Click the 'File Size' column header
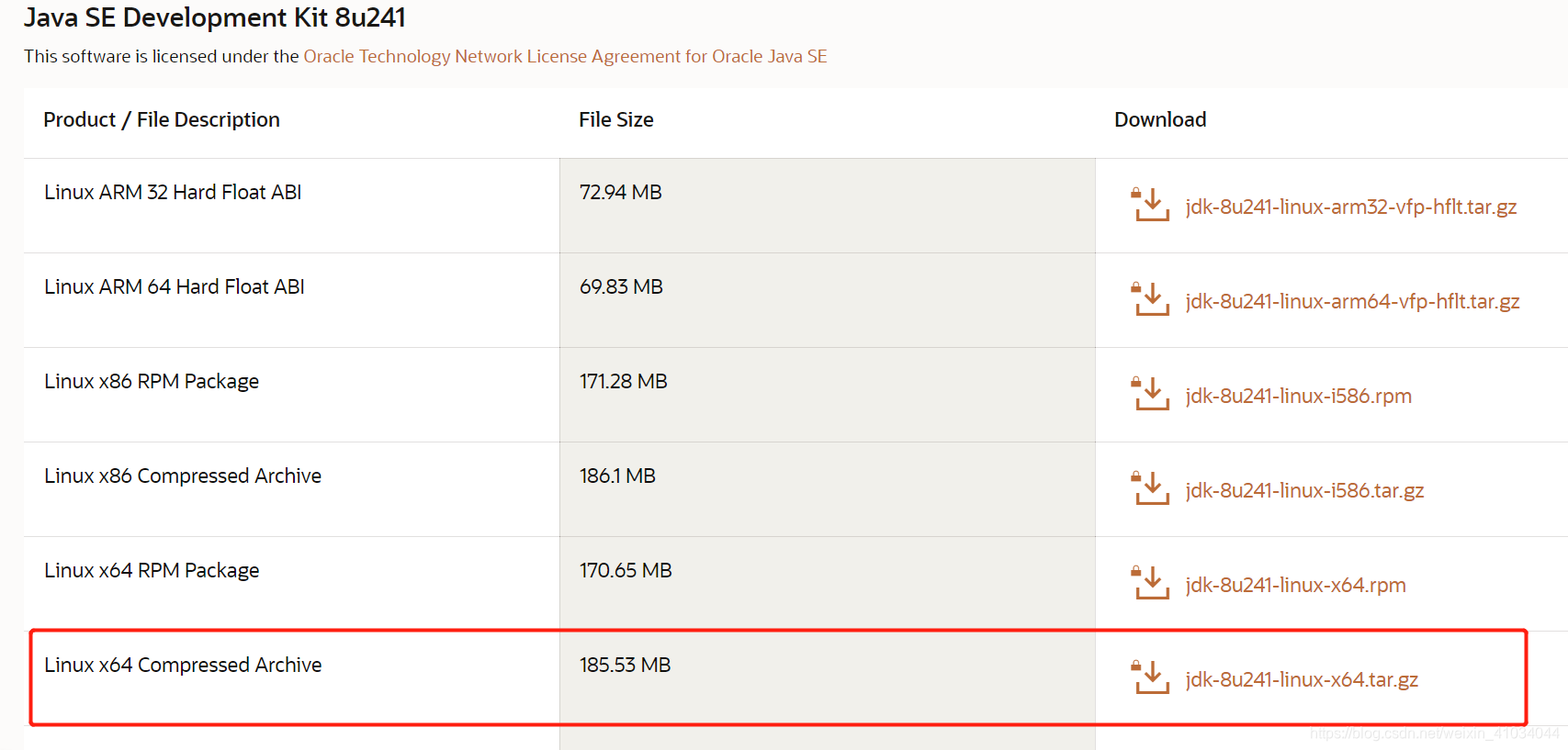The height and width of the screenshot is (750, 1568). point(616,120)
